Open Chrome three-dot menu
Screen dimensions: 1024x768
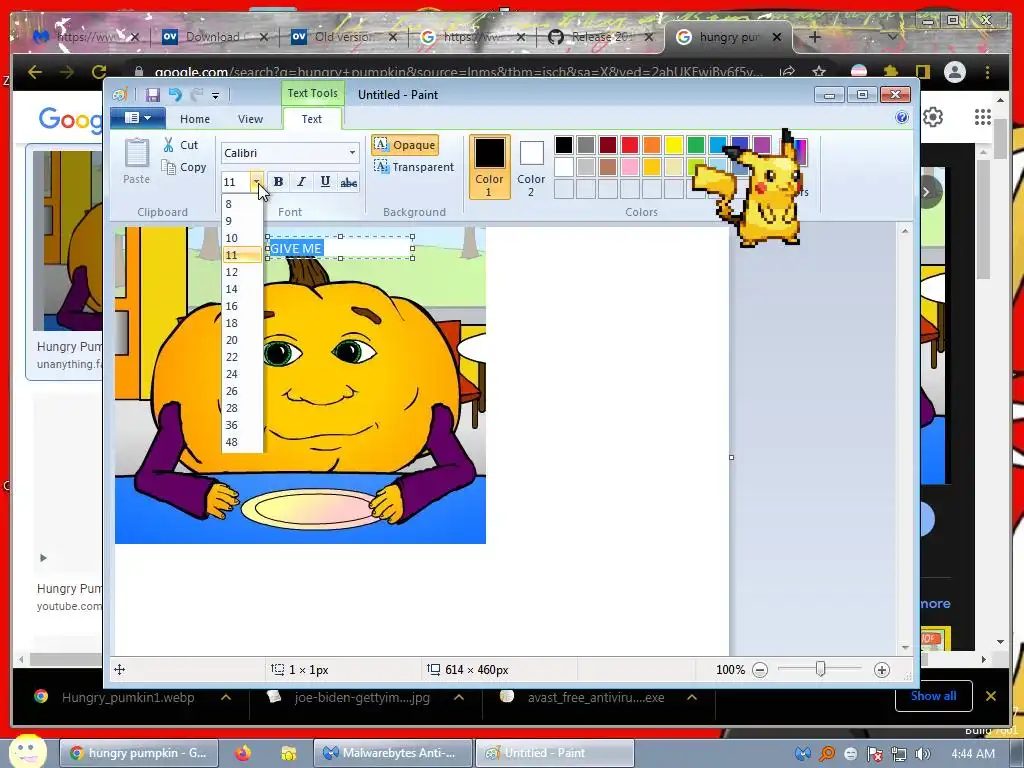click(x=987, y=72)
